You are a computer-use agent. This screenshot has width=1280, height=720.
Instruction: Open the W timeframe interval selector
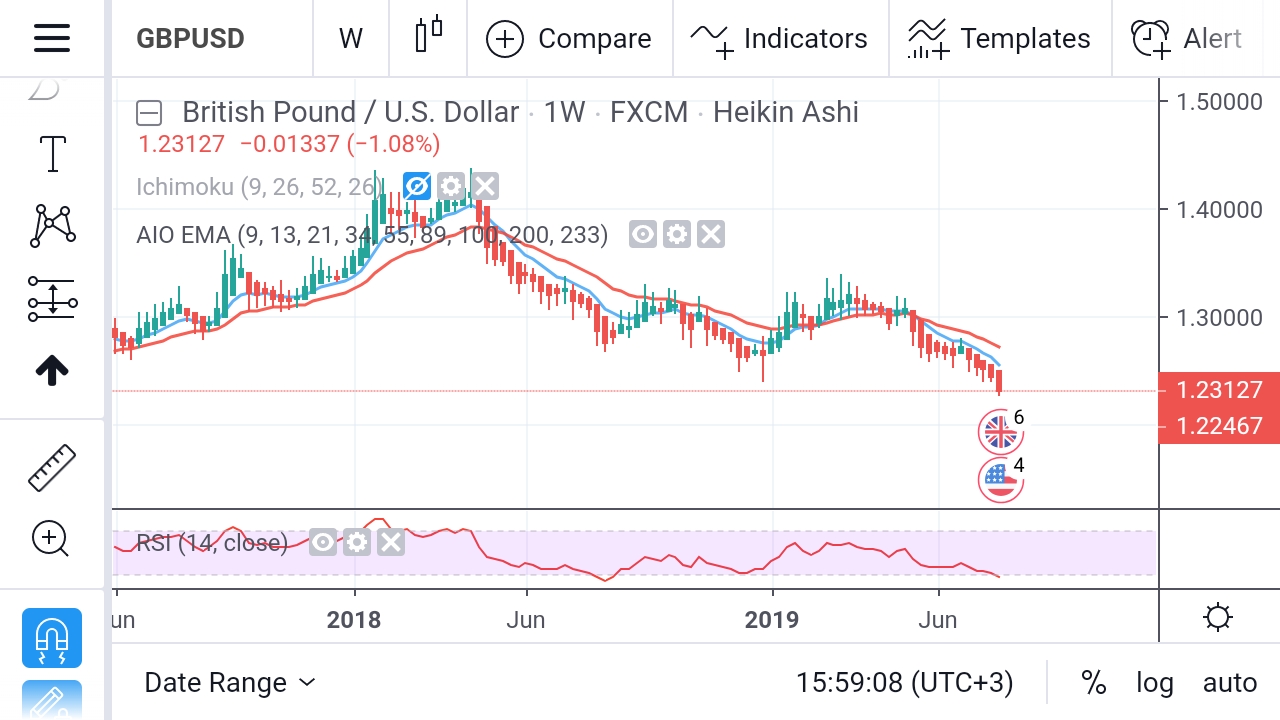pos(350,38)
